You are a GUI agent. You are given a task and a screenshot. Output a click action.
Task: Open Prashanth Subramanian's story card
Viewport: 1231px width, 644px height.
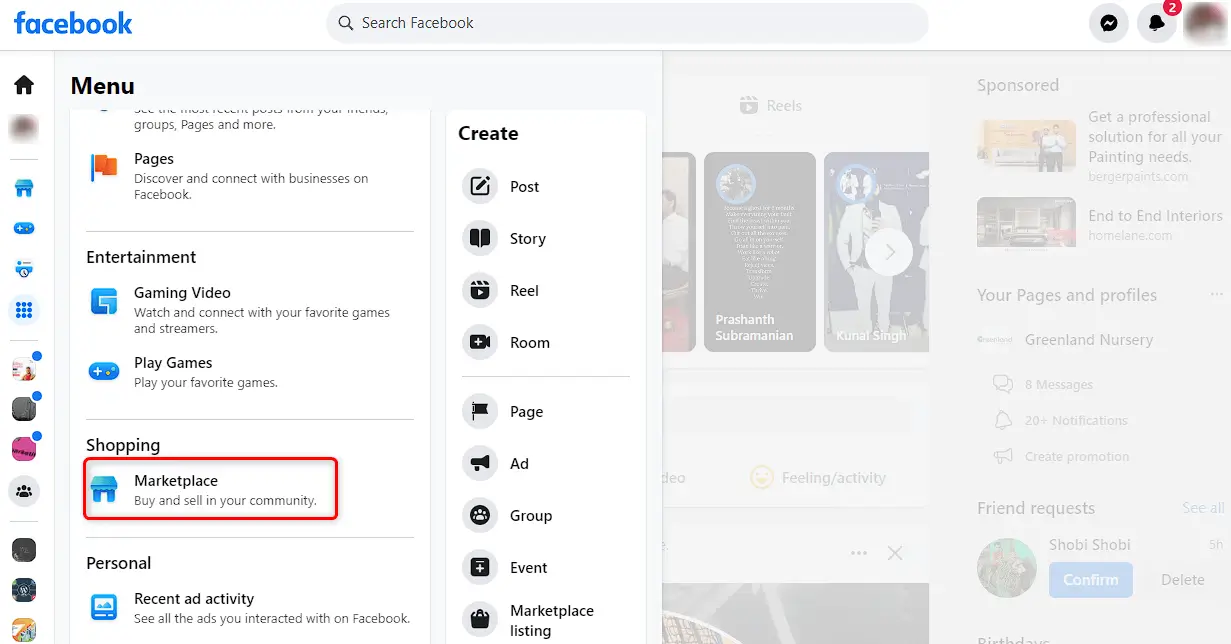760,252
